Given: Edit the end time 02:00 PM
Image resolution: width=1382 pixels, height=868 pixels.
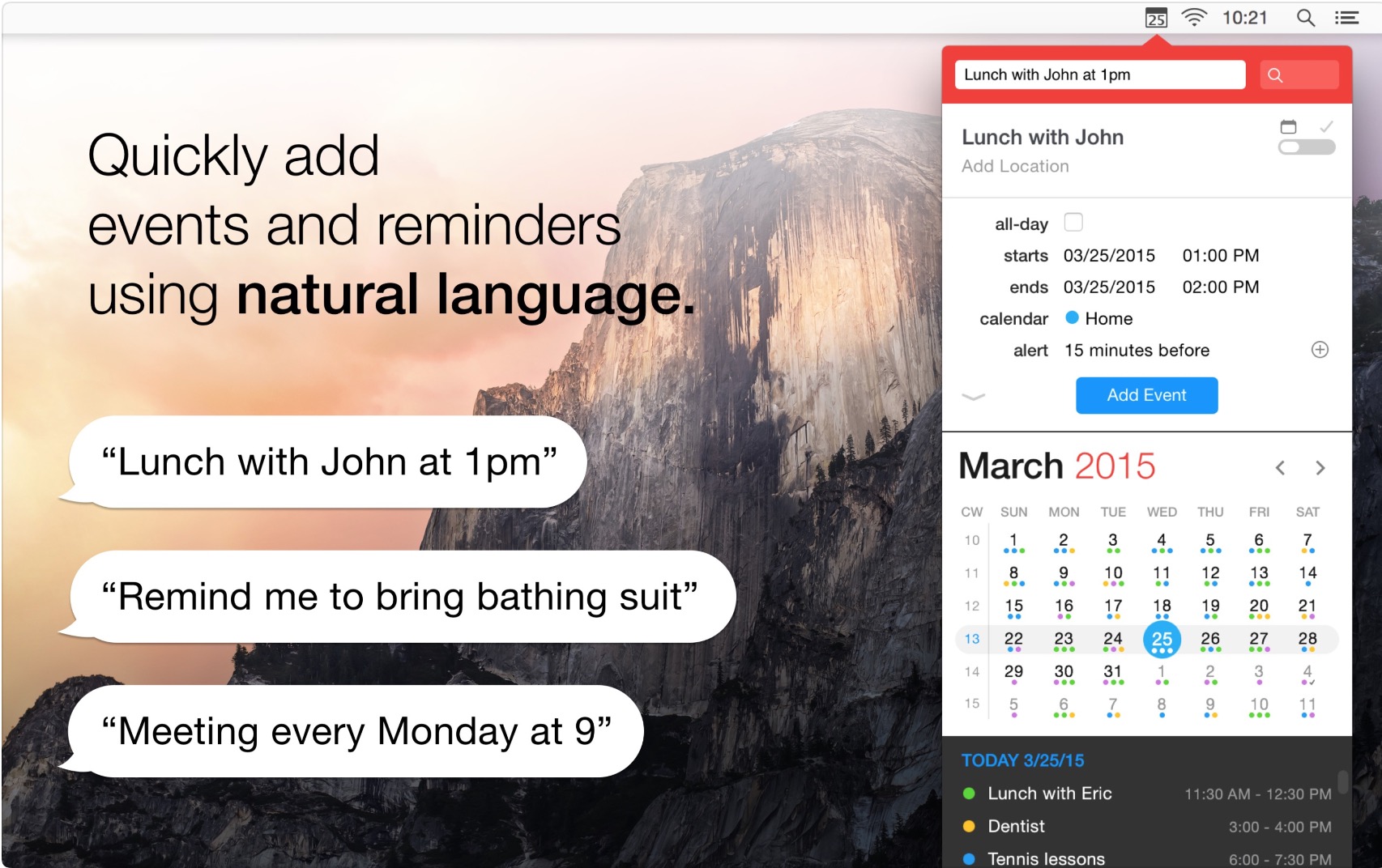Looking at the screenshot, I should click(1221, 287).
